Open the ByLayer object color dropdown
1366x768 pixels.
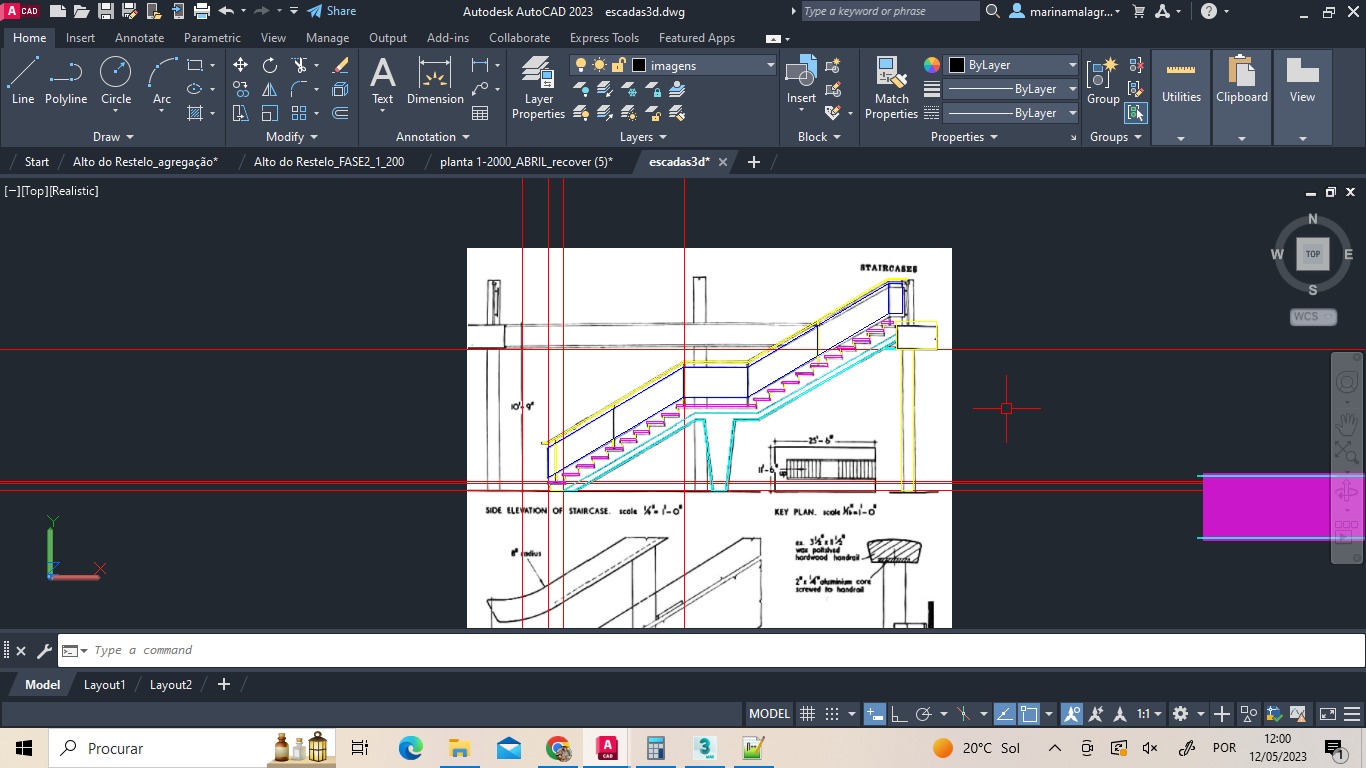1012,65
